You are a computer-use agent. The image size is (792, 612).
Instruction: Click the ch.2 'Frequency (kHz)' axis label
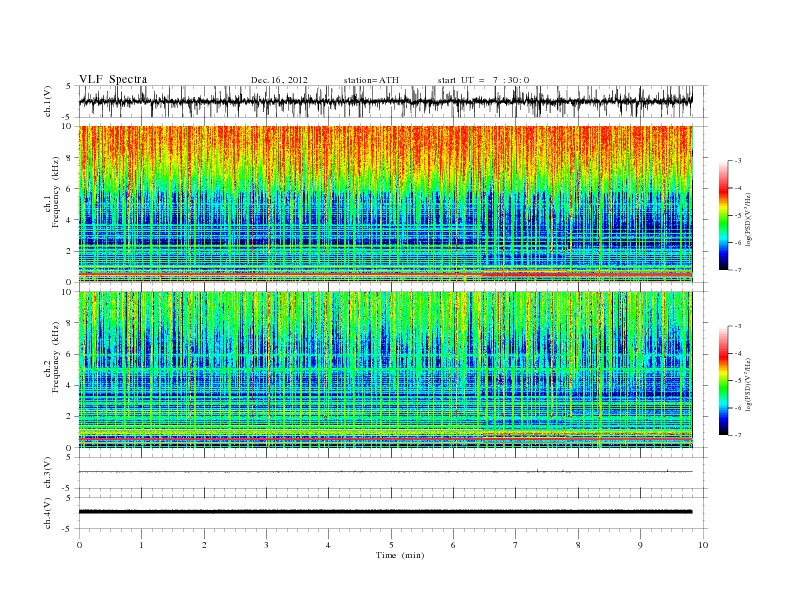point(56,357)
